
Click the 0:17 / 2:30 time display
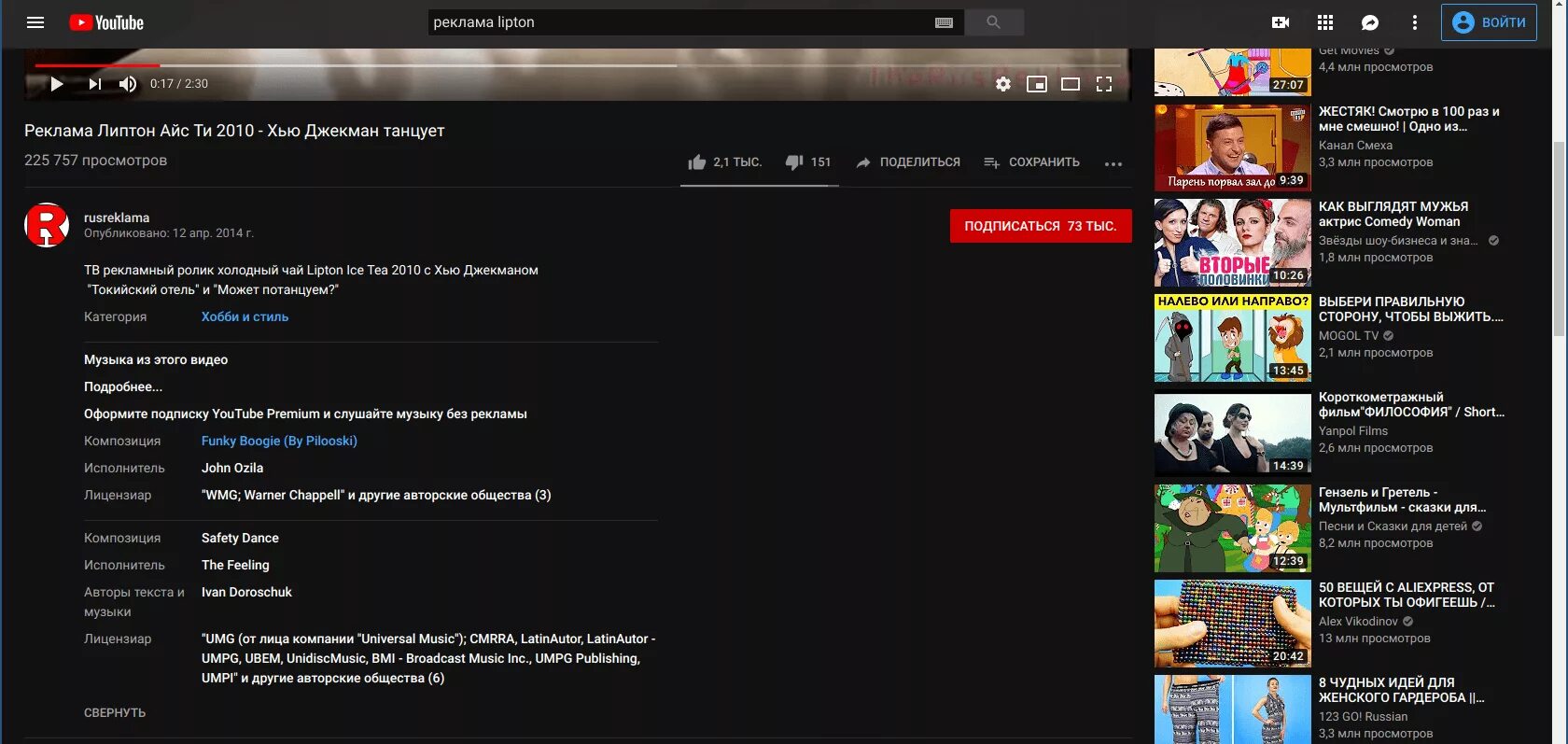pos(179,84)
